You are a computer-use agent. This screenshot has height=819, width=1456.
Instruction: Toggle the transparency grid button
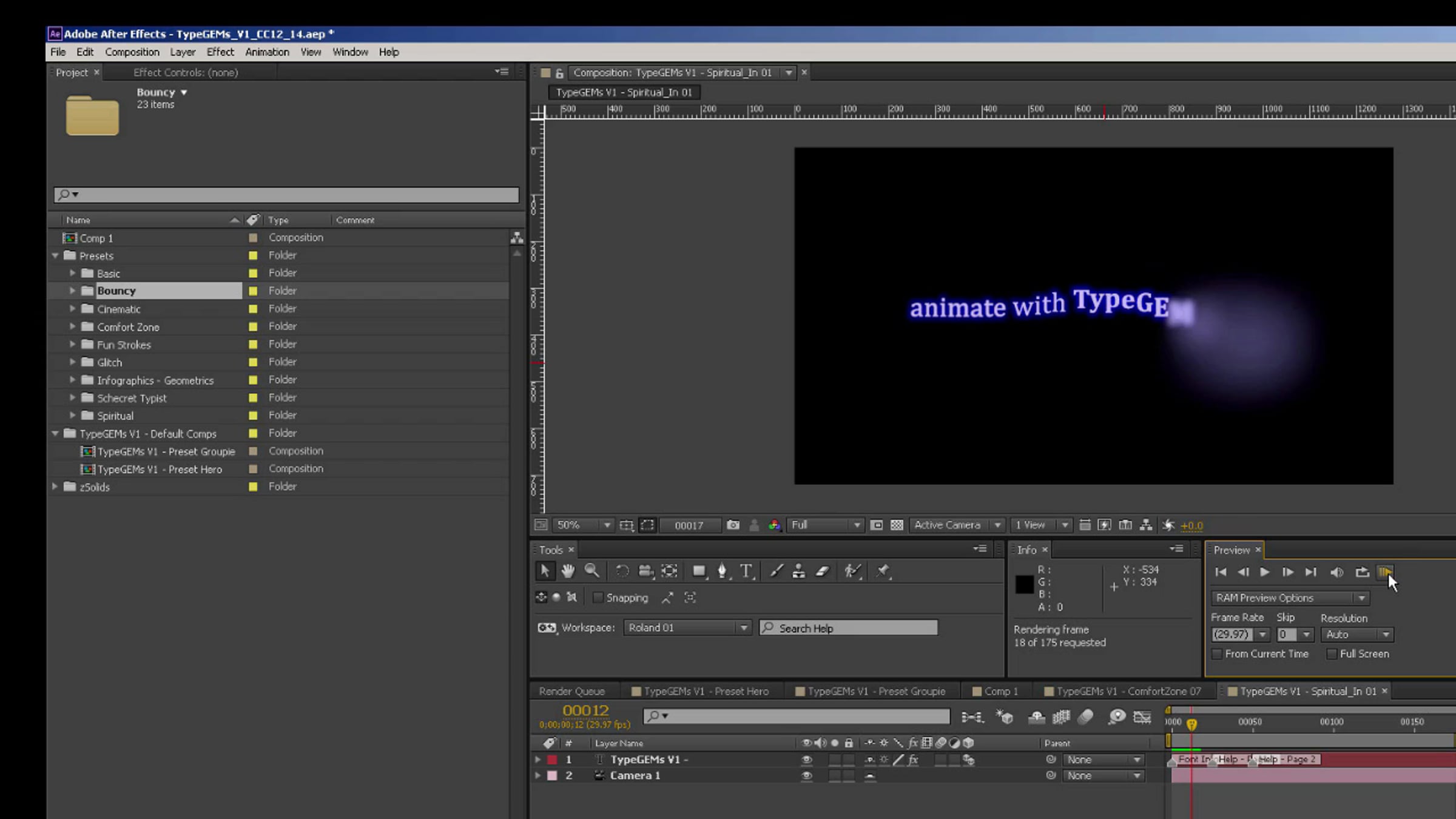coord(897,525)
